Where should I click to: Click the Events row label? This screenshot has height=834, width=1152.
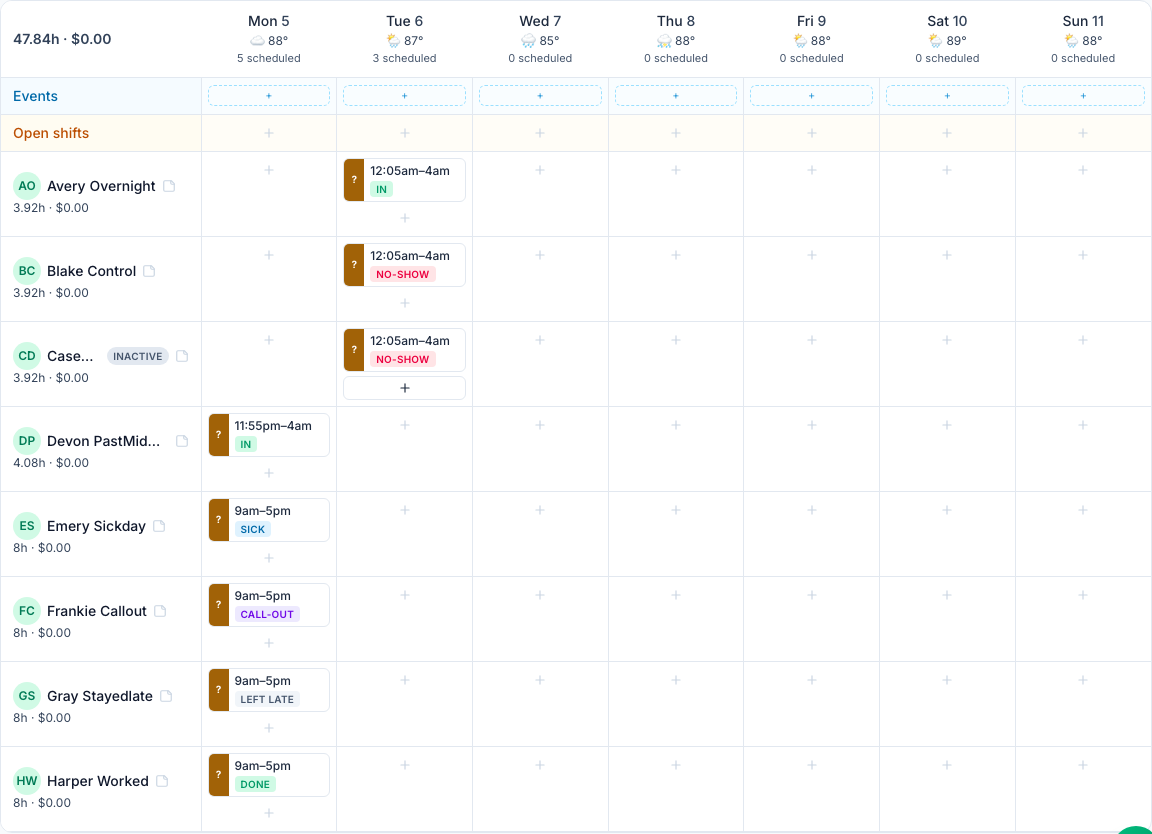coord(35,96)
